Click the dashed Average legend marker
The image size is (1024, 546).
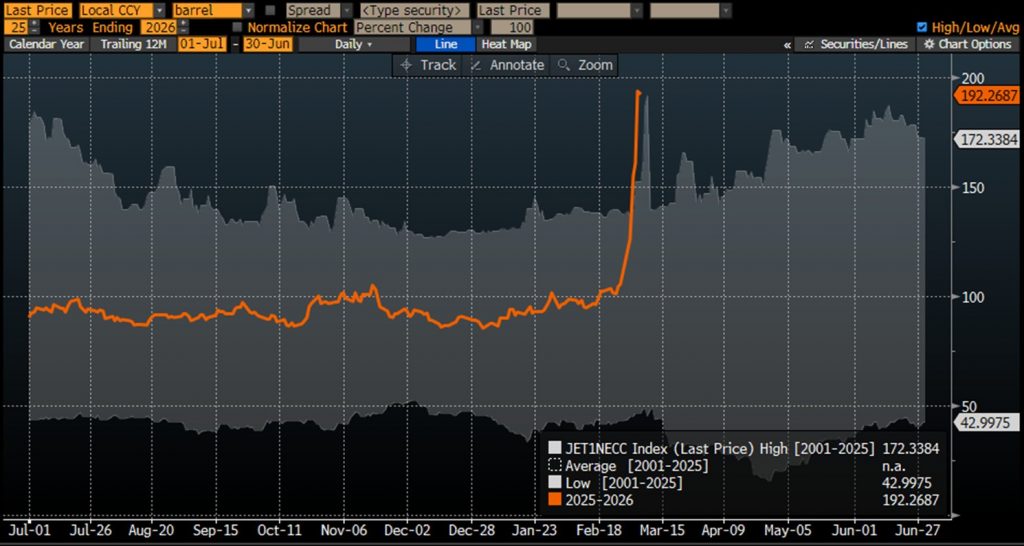(555, 466)
